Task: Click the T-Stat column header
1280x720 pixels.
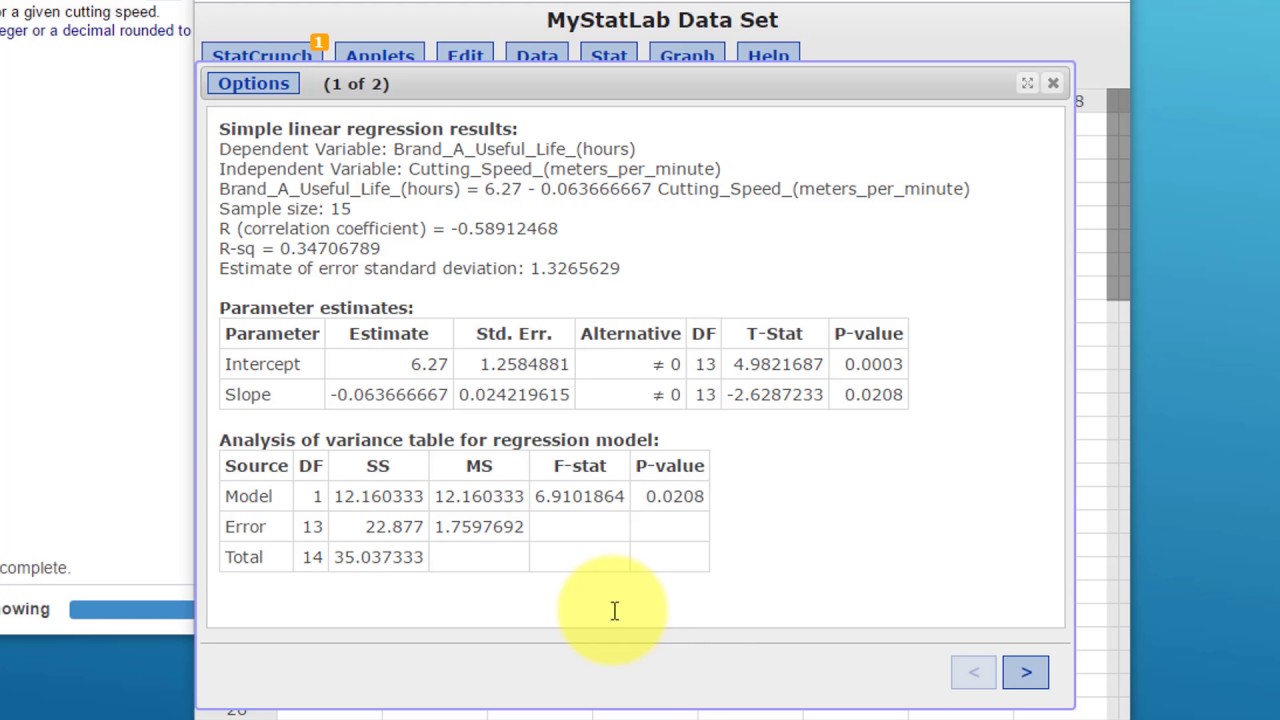Action: pos(774,334)
